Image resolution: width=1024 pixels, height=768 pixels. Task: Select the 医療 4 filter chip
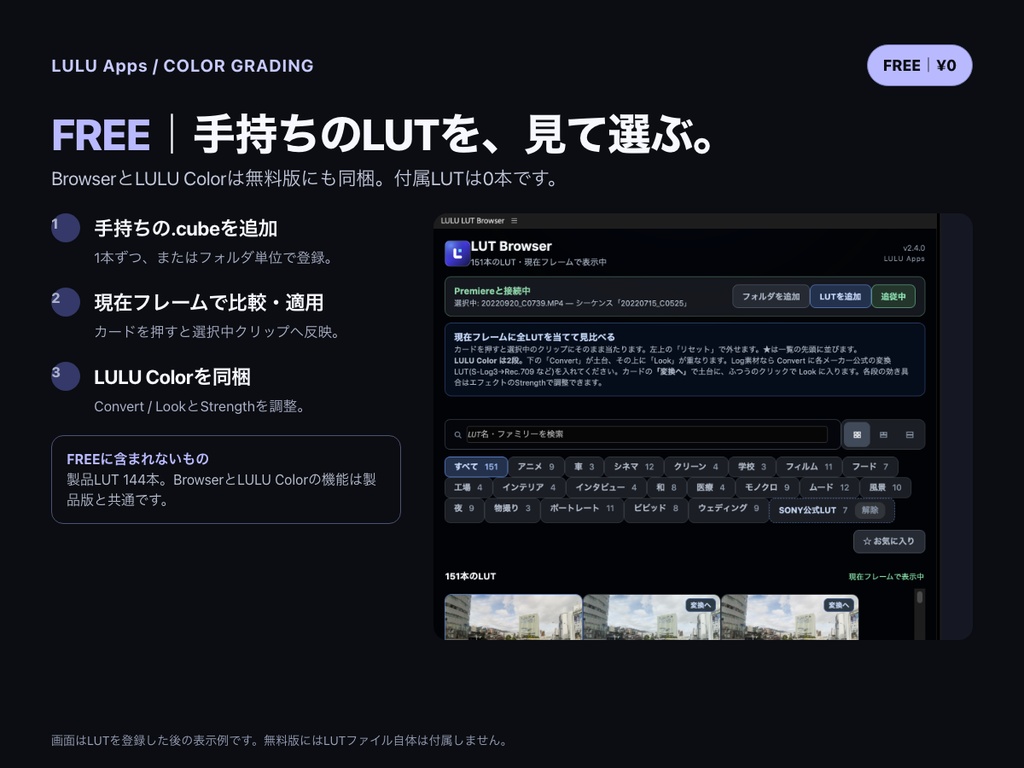(711, 488)
